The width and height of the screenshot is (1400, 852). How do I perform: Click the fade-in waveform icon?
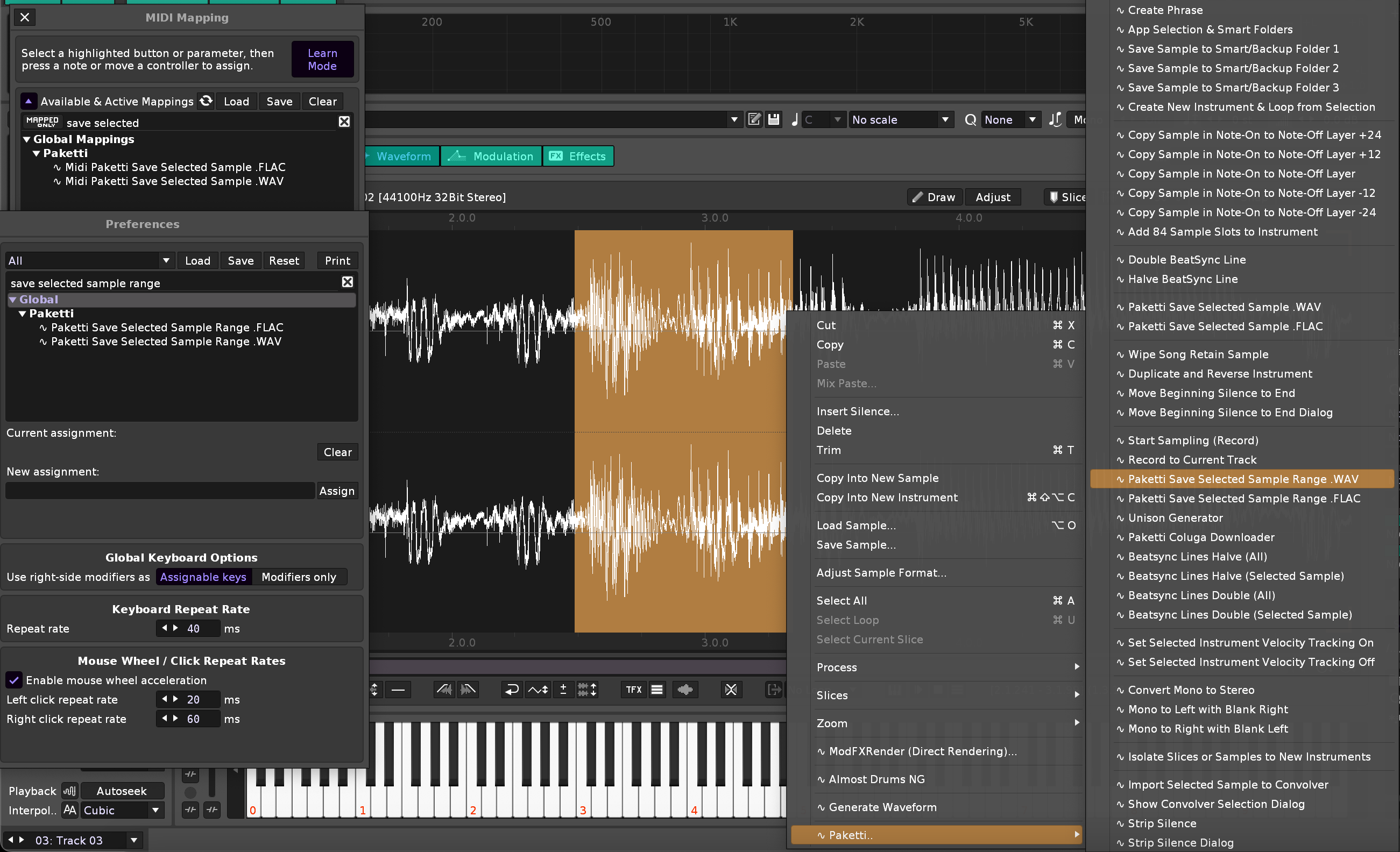pos(444,690)
